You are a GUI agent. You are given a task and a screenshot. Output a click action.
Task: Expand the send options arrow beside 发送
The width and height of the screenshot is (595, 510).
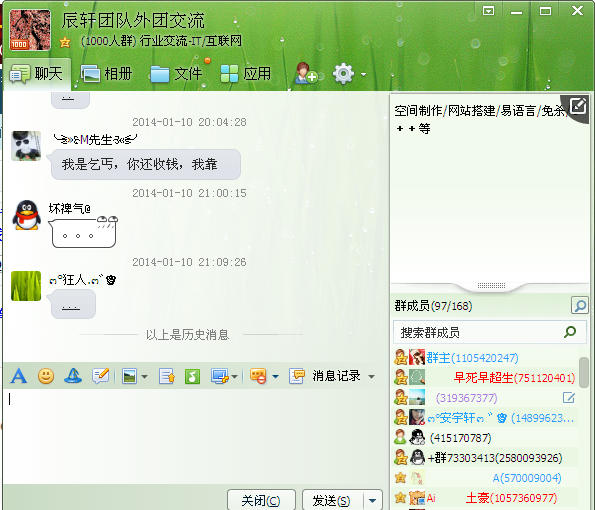(373, 501)
